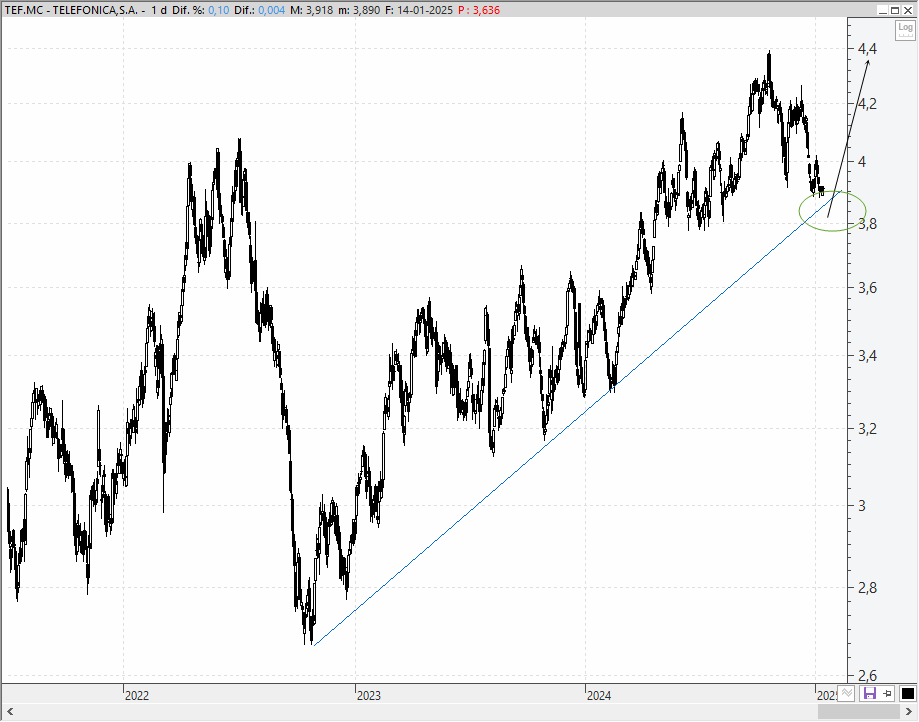Click the 4,4 price axis label
The image size is (919, 722).
coord(867,49)
